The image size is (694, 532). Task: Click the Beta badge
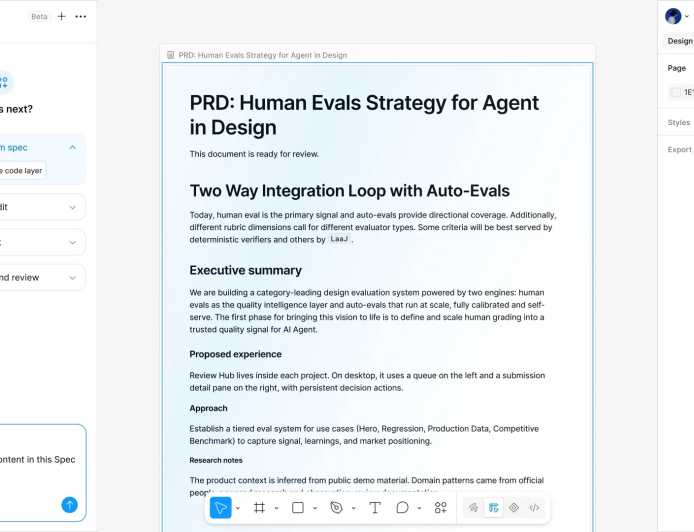39,16
